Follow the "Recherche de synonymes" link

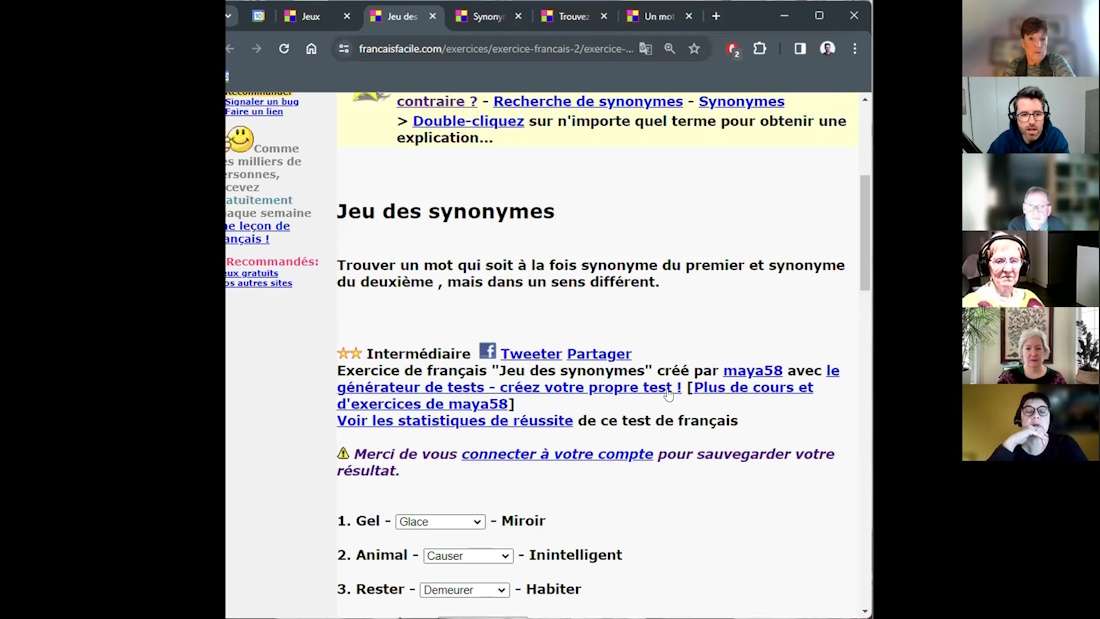click(588, 101)
